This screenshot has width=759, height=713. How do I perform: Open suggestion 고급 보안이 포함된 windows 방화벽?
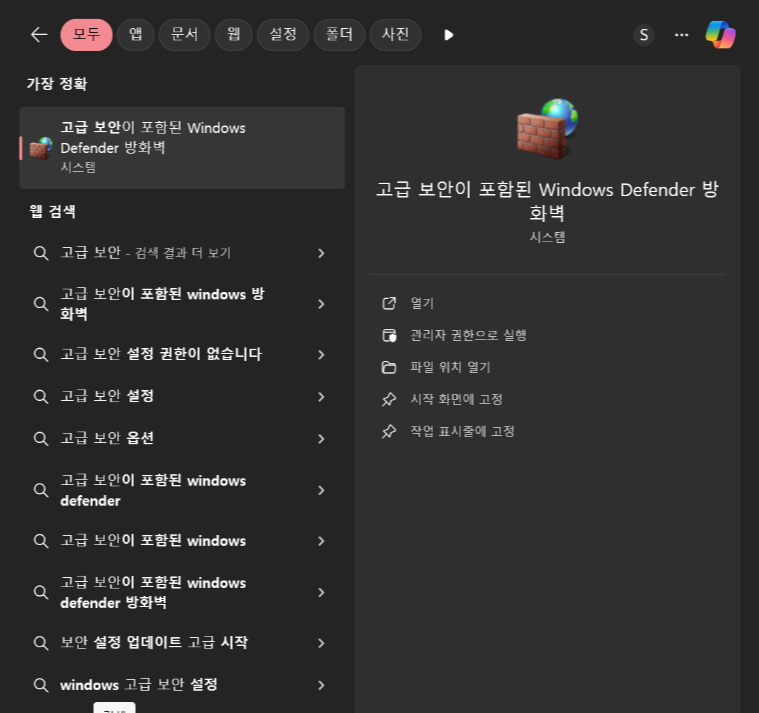(x=182, y=304)
